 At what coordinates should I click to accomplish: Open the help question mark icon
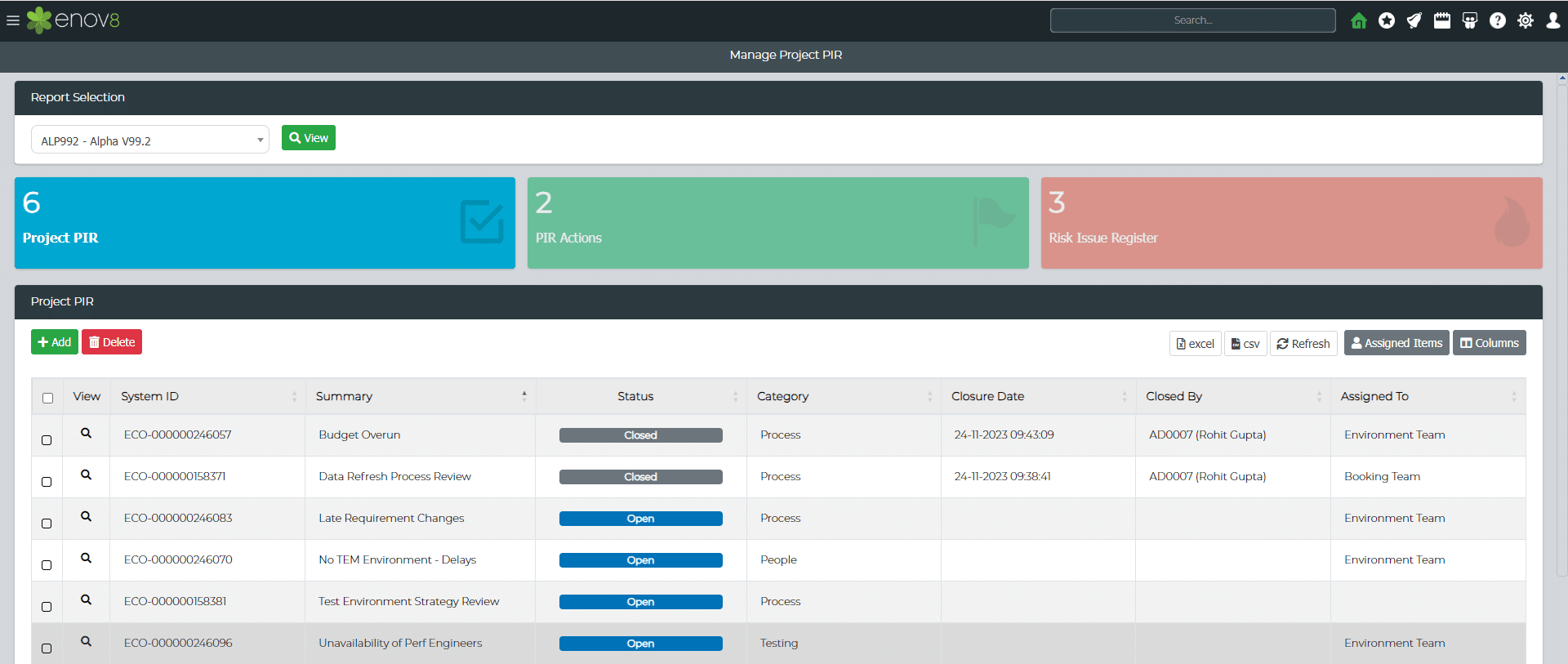pos(1498,20)
